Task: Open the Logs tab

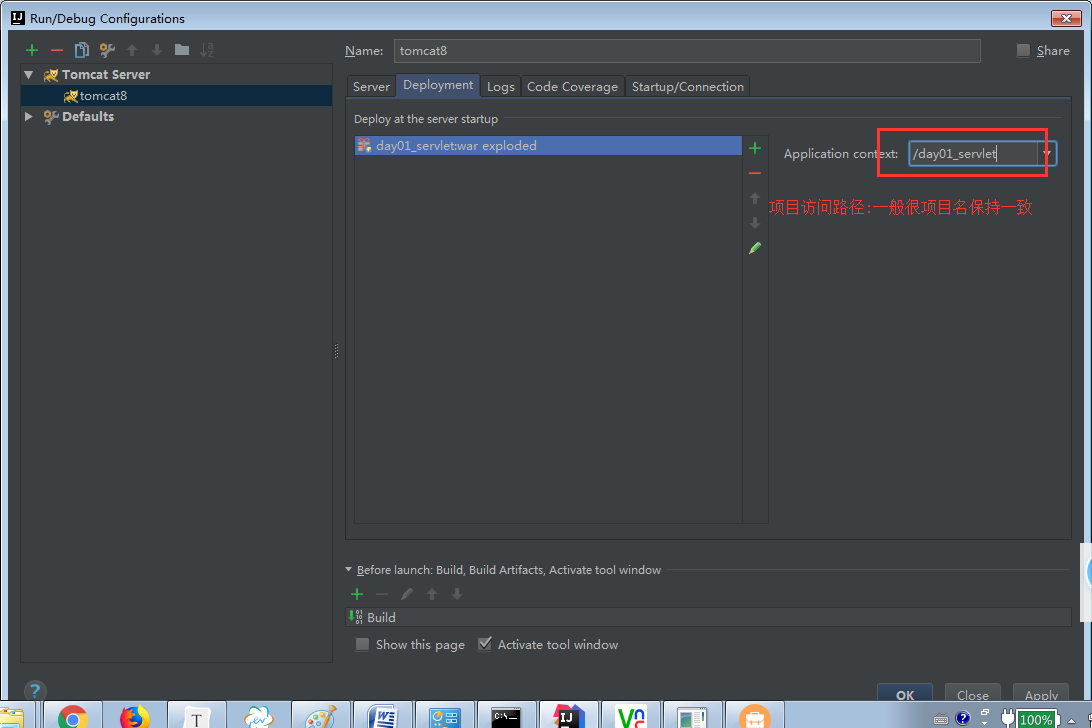Action: point(500,86)
